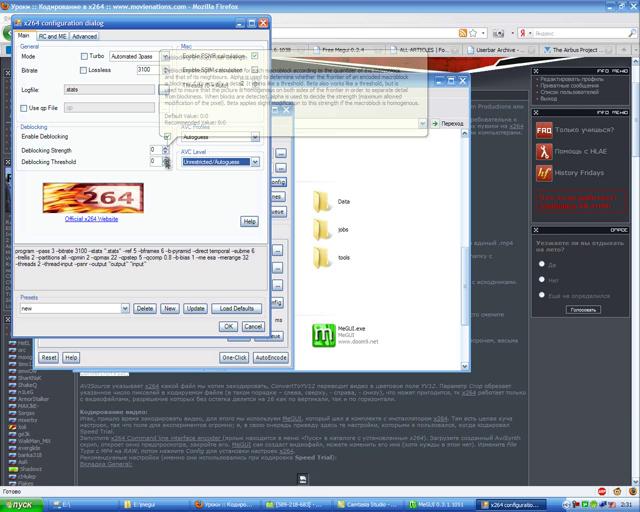This screenshot has height=512, width=640.
Task: Select the MeGUI.exe application icon
Action: 324,335
